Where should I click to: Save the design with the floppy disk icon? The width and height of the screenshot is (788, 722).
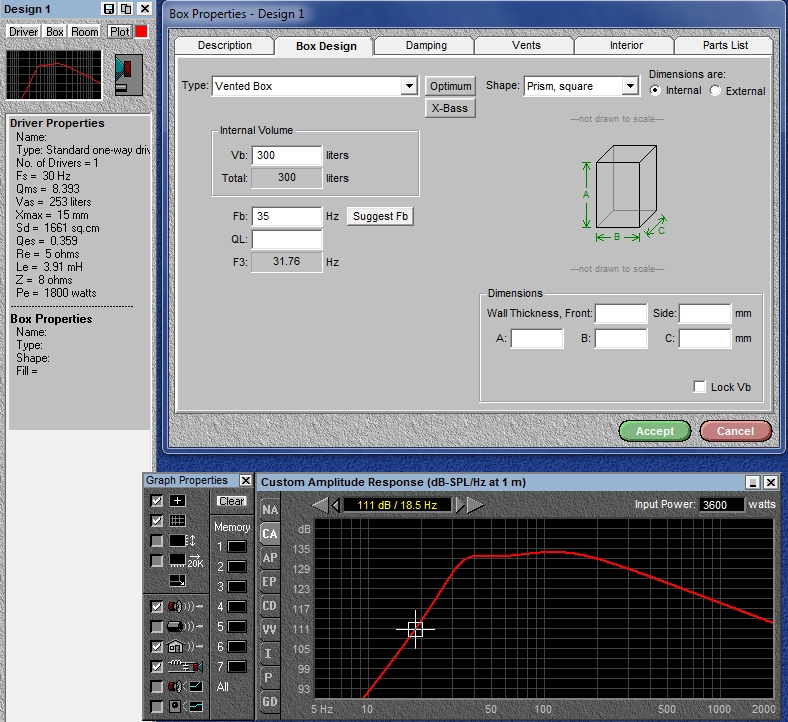pyautogui.click(x=109, y=9)
